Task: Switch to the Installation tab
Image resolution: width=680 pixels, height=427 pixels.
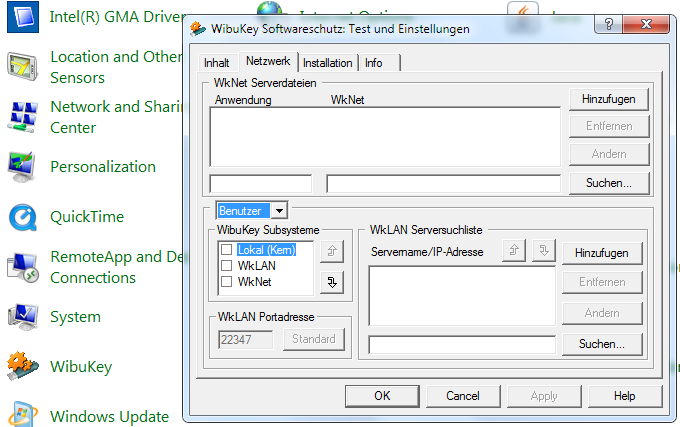Action: click(327, 63)
